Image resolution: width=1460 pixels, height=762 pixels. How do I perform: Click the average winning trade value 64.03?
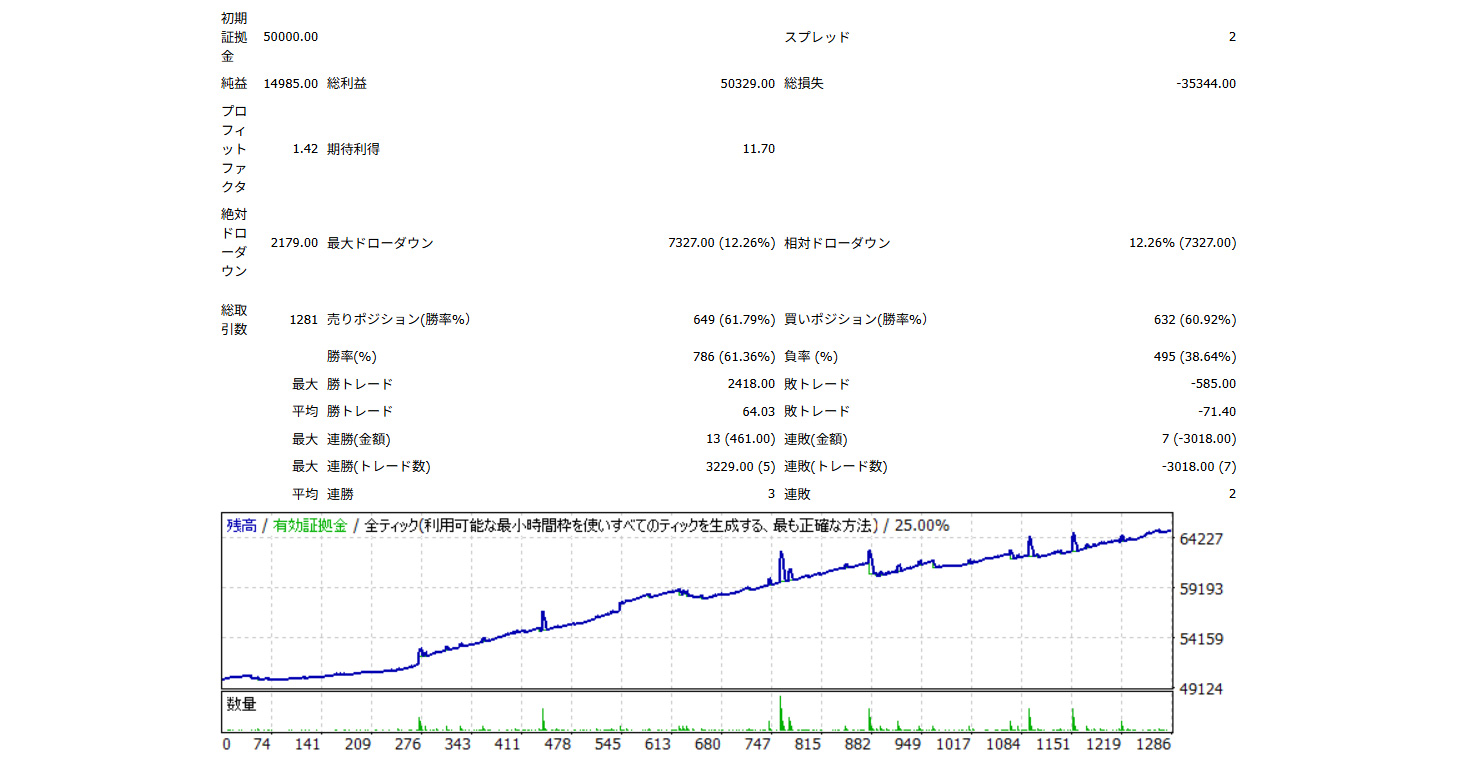click(x=759, y=412)
